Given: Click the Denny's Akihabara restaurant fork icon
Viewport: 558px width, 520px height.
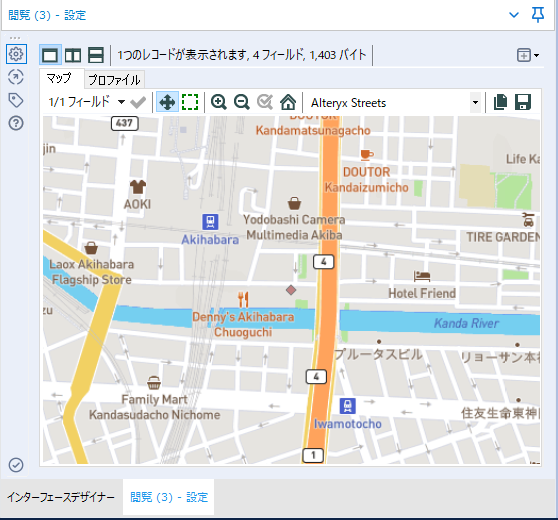Looking at the screenshot, I should (243, 299).
